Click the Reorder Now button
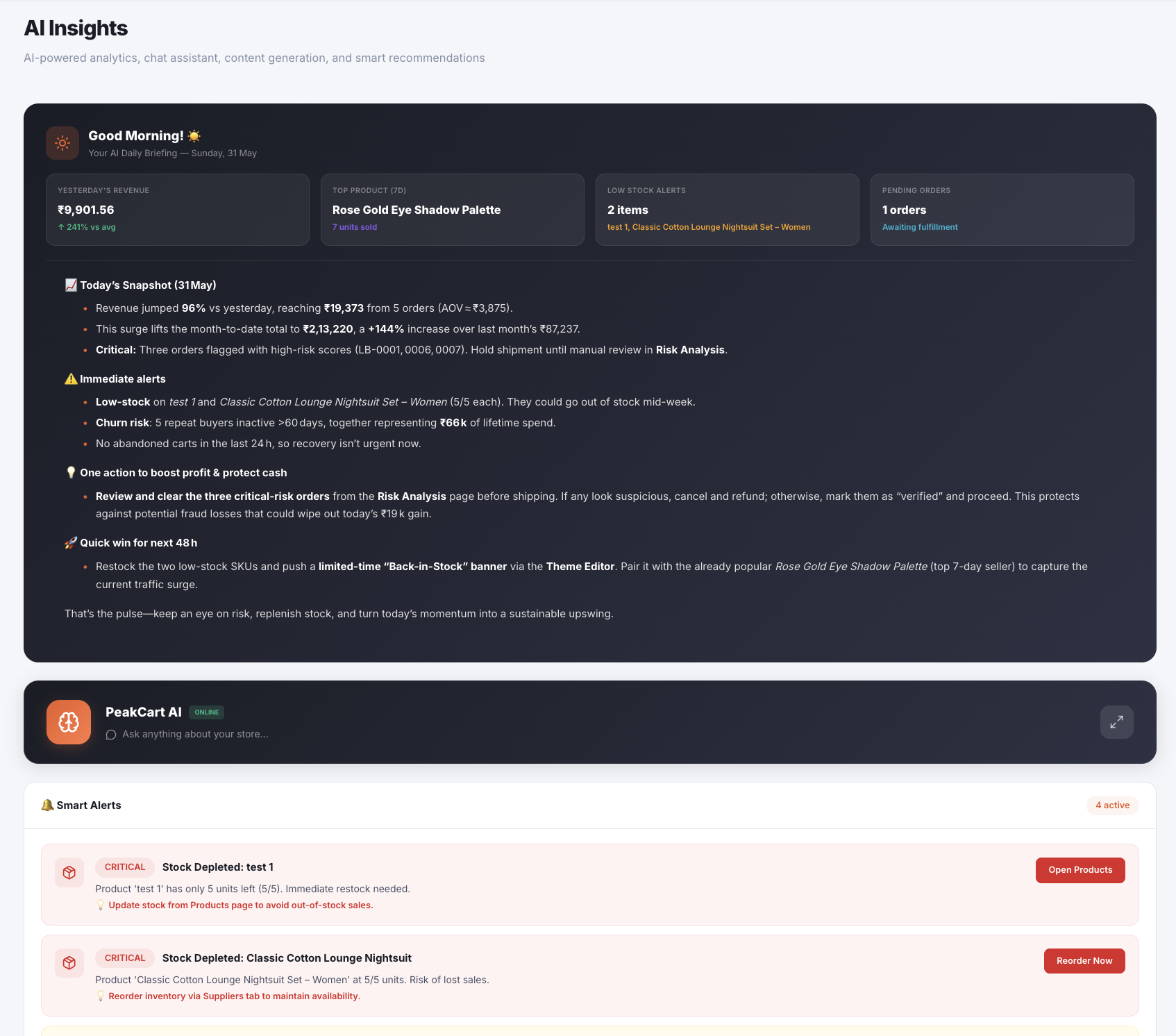 click(x=1084, y=961)
